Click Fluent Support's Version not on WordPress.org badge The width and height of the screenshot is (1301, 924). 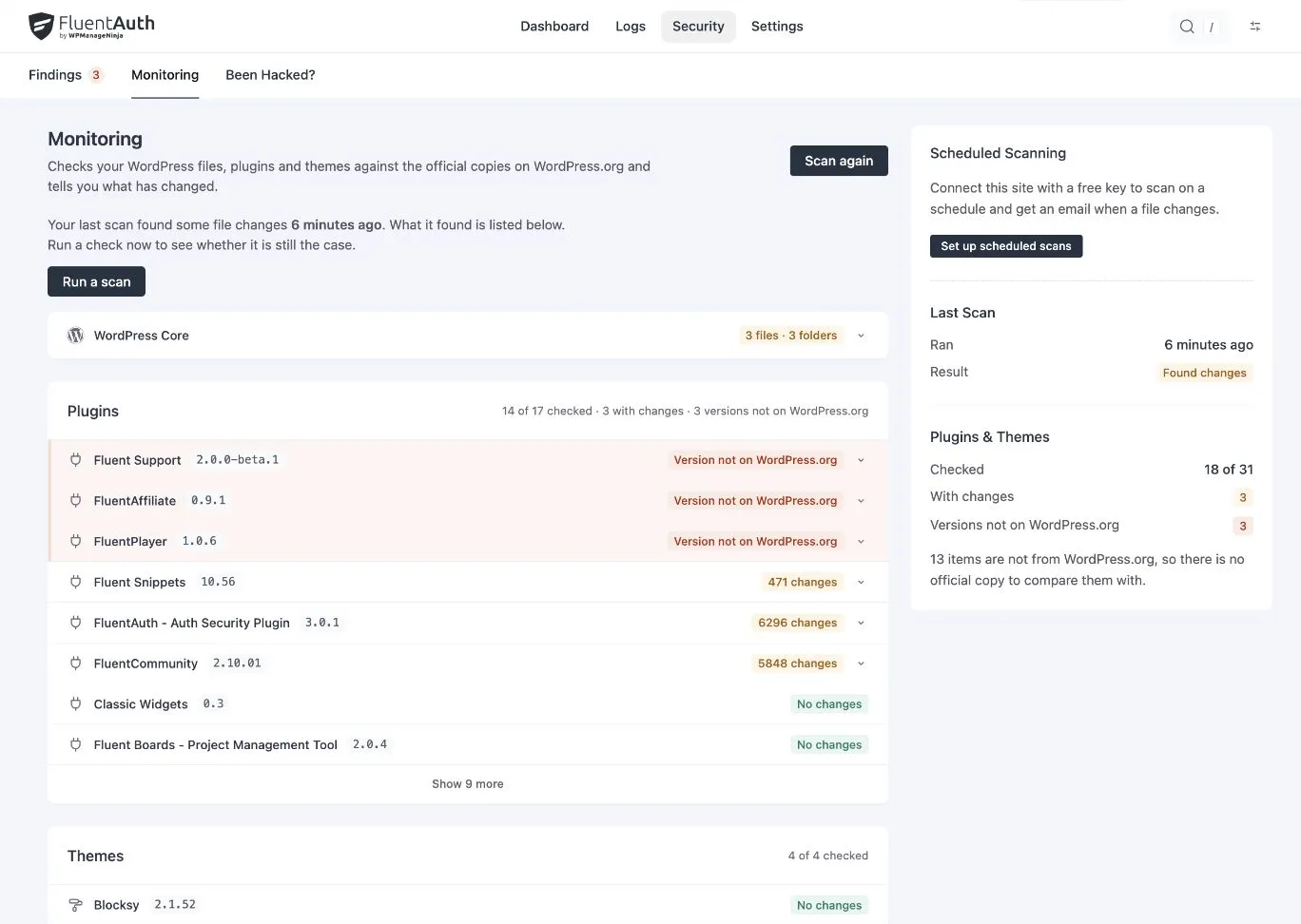pyautogui.click(x=755, y=460)
